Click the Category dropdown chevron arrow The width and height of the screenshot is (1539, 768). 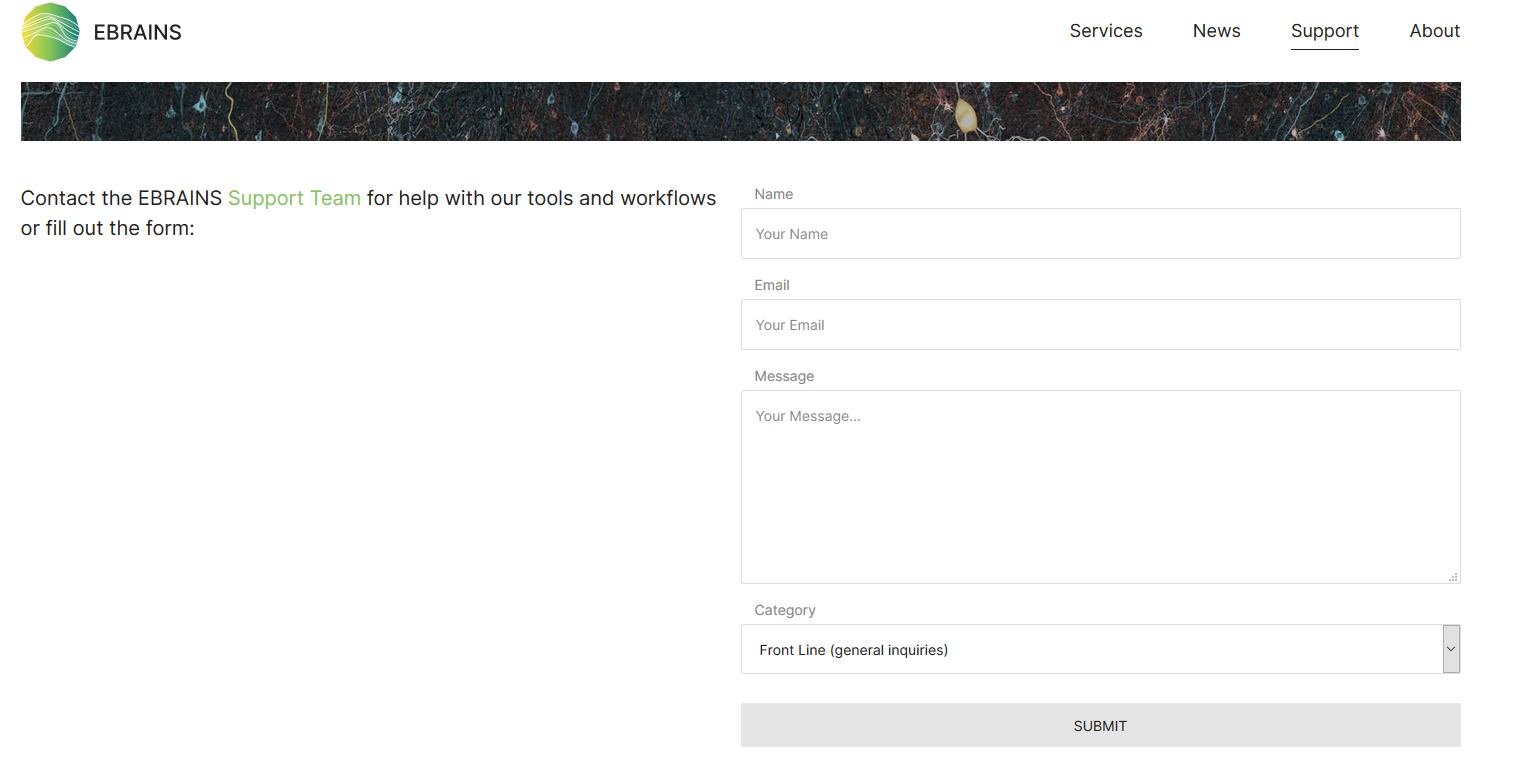1451,649
